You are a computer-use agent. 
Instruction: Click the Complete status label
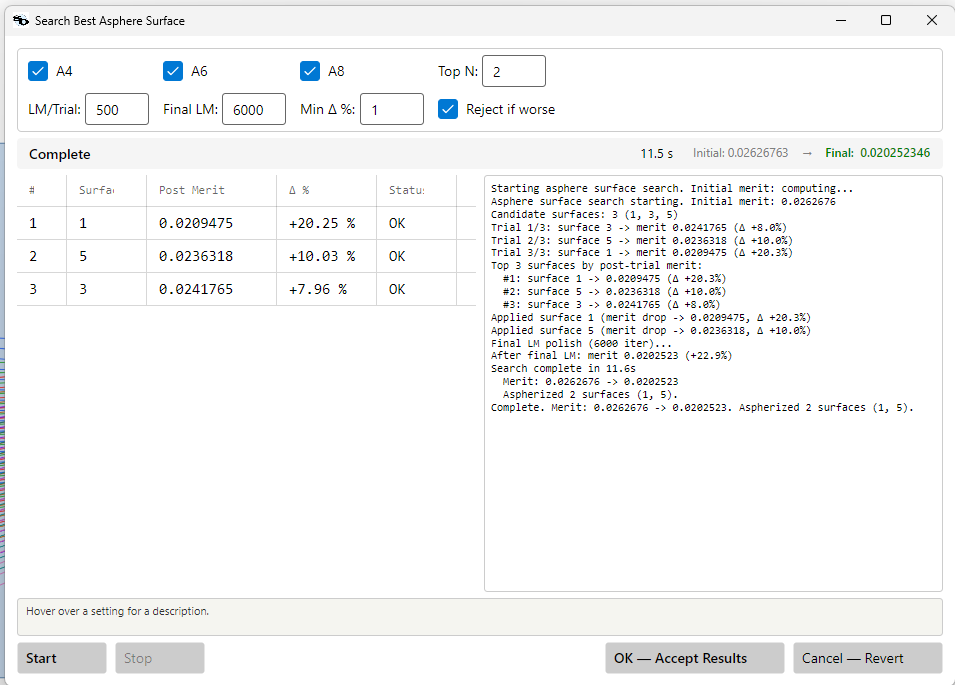(x=60, y=154)
